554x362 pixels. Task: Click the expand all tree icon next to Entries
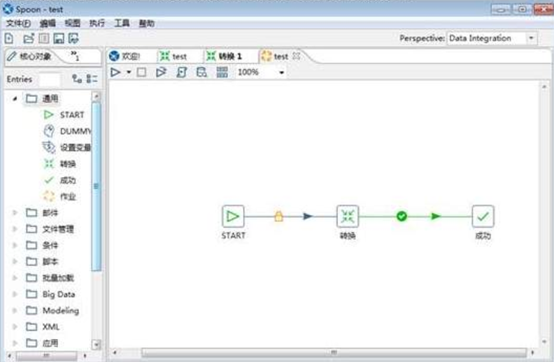[x=77, y=79]
